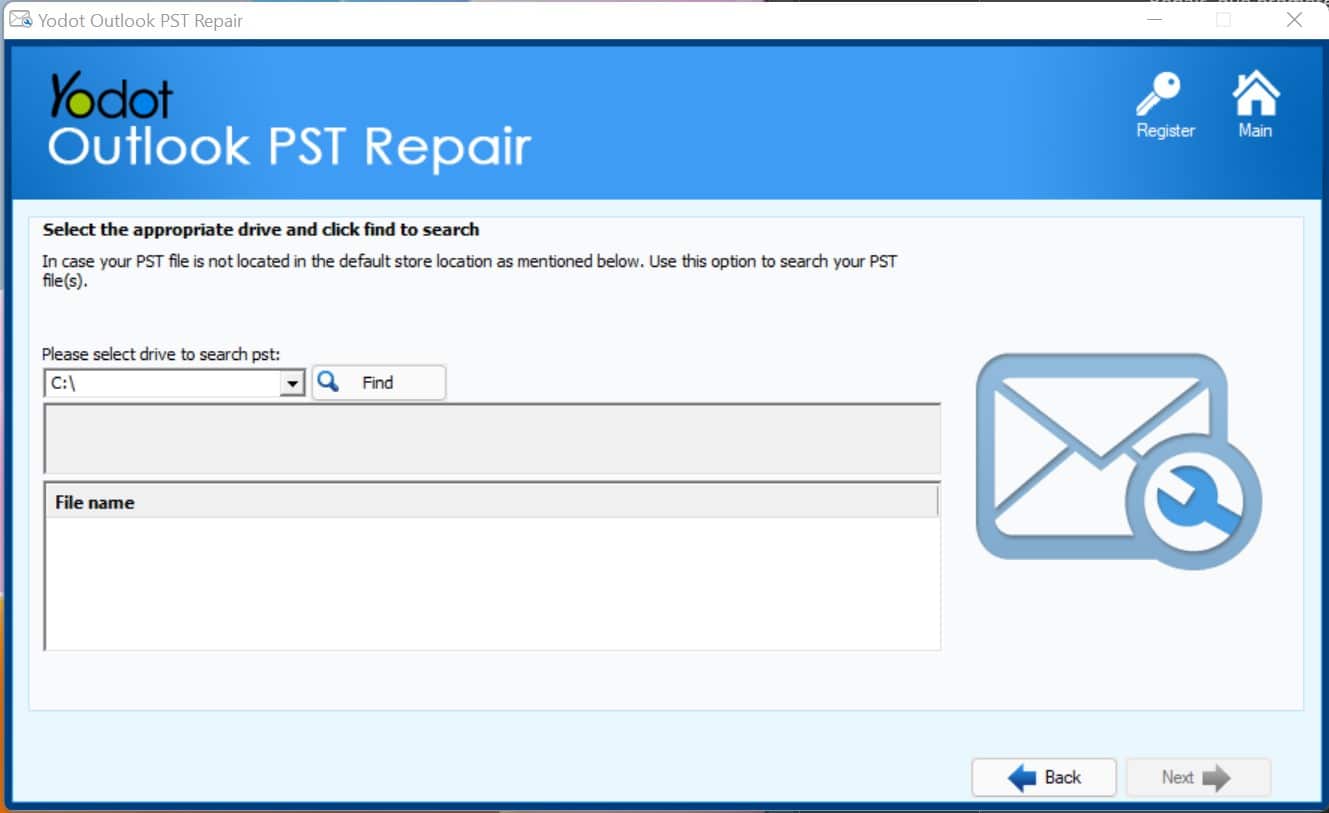Click the gray Next arrow icon
The width and height of the screenshot is (1329, 813).
point(1216,778)
